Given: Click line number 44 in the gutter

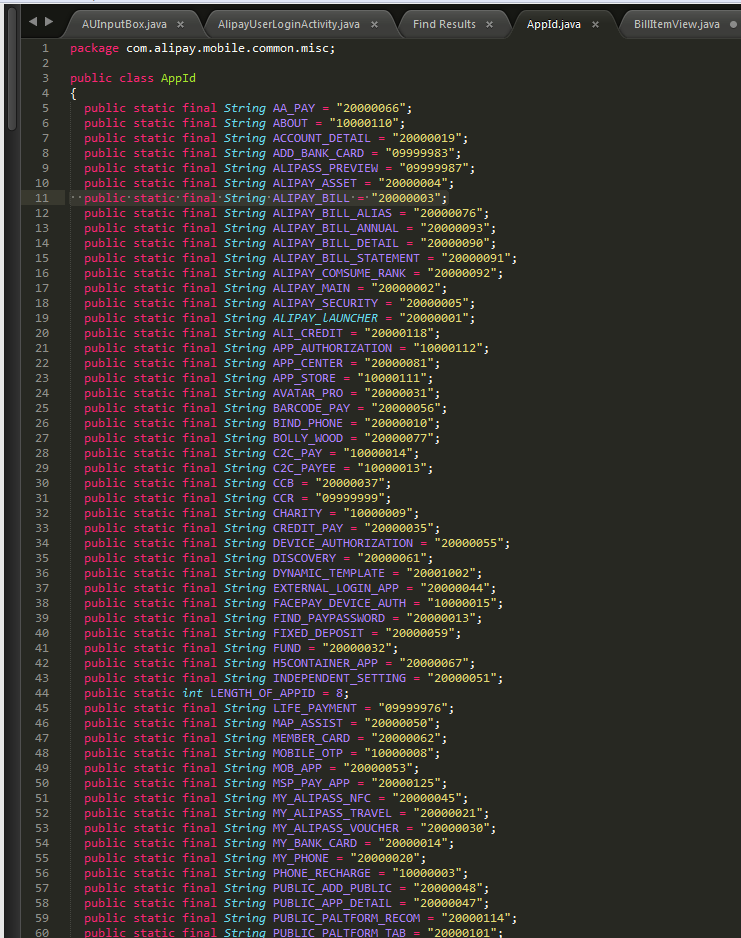Looking at the screenshot, I should point(42,693).
